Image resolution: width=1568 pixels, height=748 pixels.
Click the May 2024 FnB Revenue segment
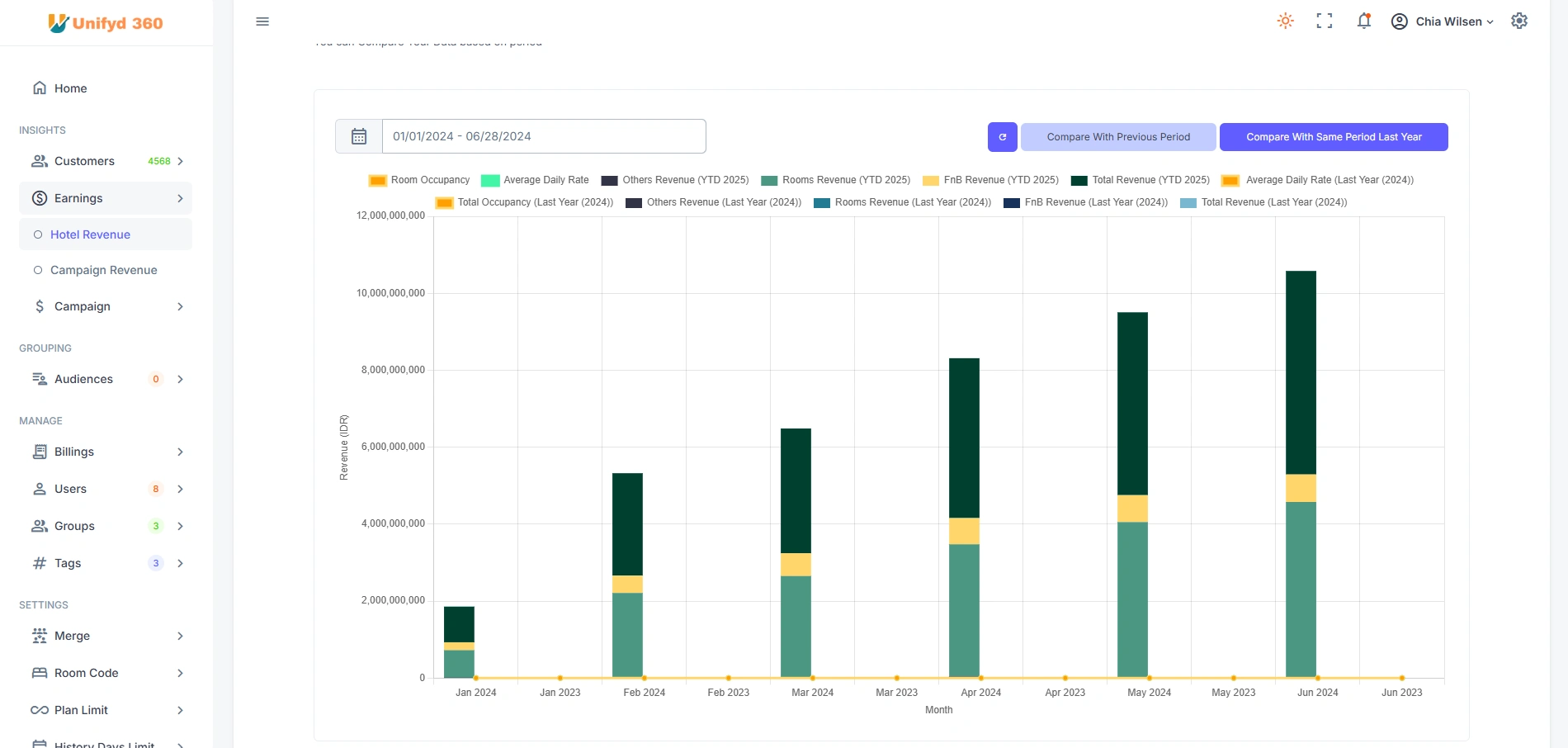[x=1132, y=509]
